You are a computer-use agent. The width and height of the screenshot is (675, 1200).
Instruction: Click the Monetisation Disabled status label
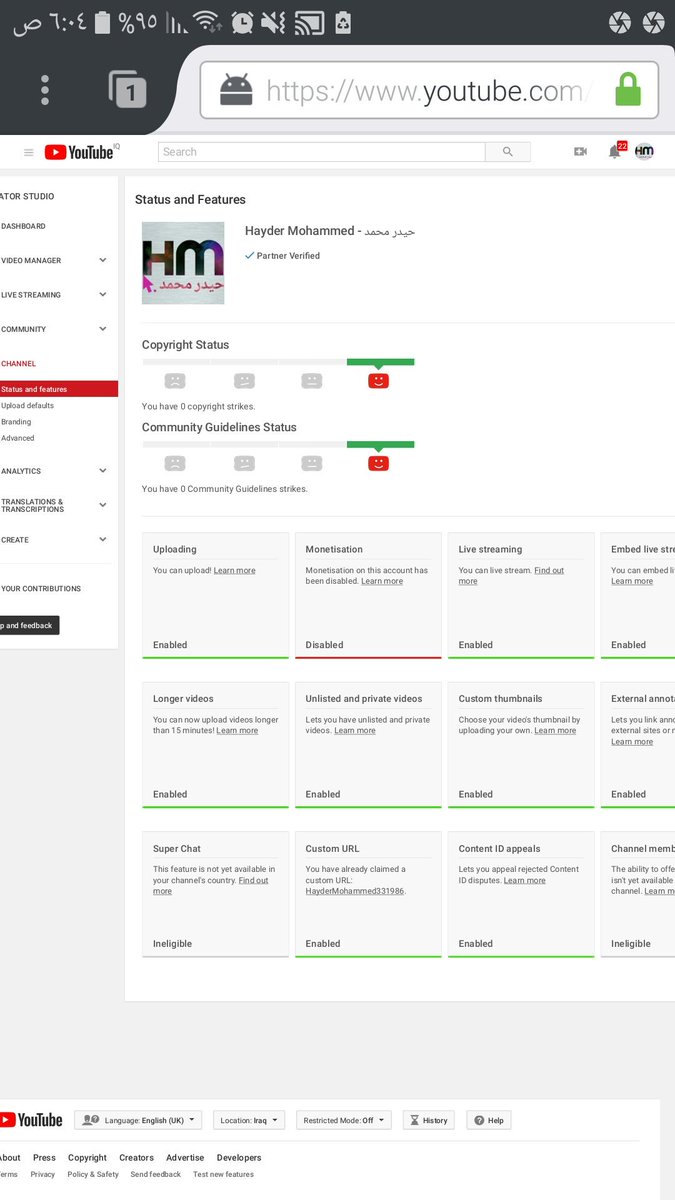pyautogui.click(x=324, y=645)
